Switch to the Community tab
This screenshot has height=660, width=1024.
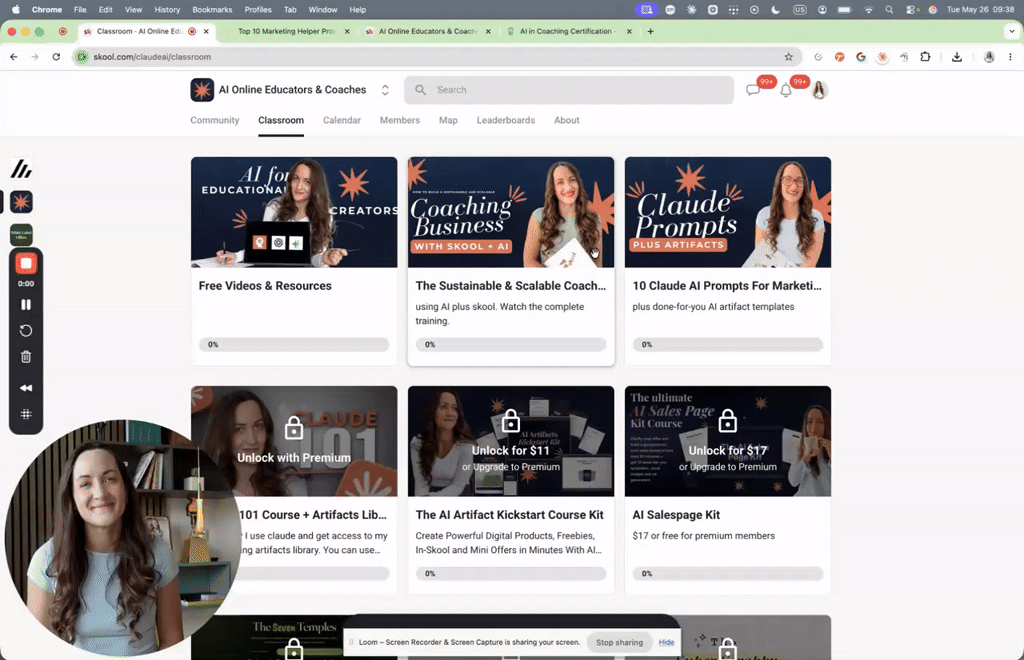215,120
